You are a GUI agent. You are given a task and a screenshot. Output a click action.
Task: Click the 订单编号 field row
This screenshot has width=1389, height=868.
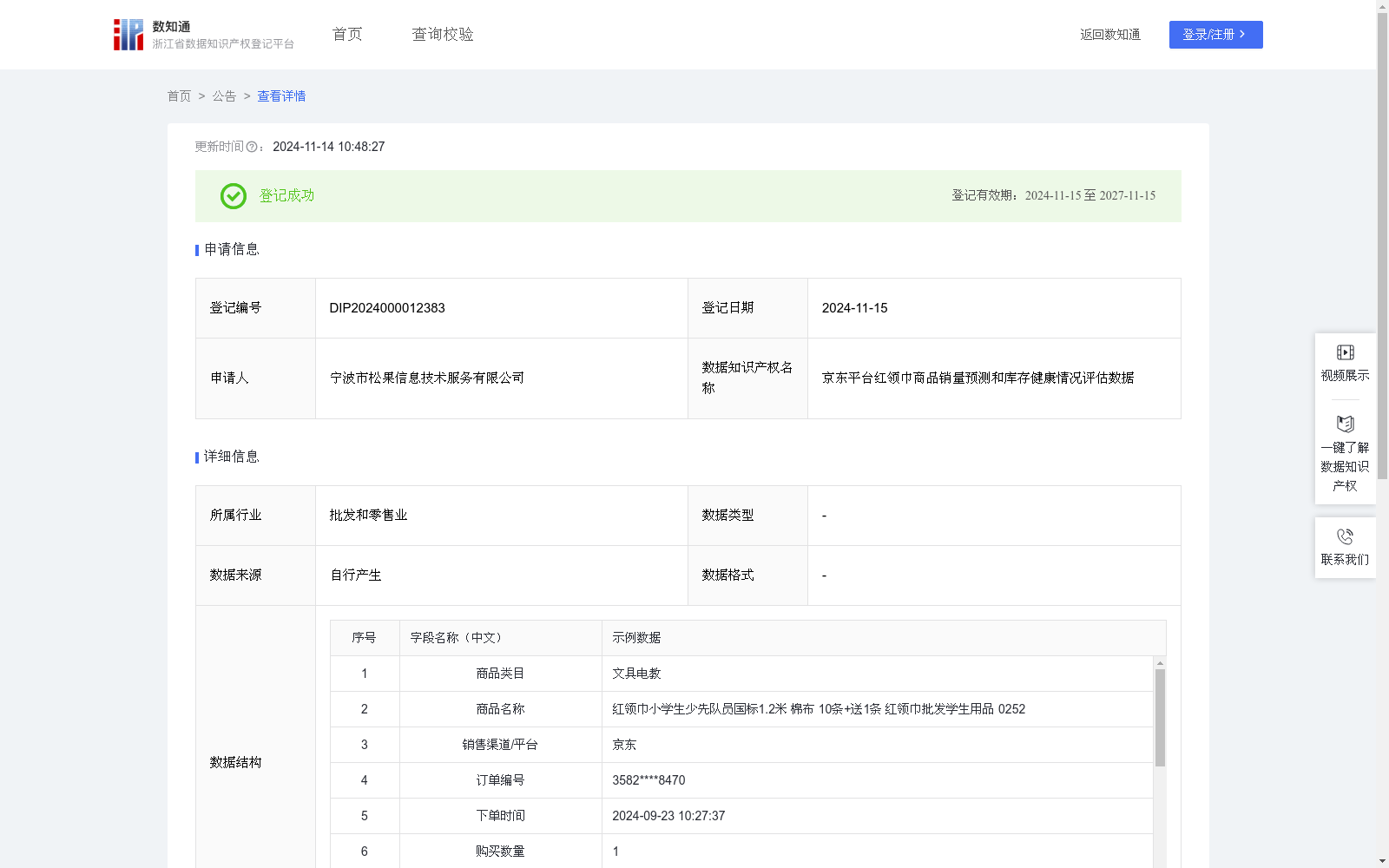point(741,780)
